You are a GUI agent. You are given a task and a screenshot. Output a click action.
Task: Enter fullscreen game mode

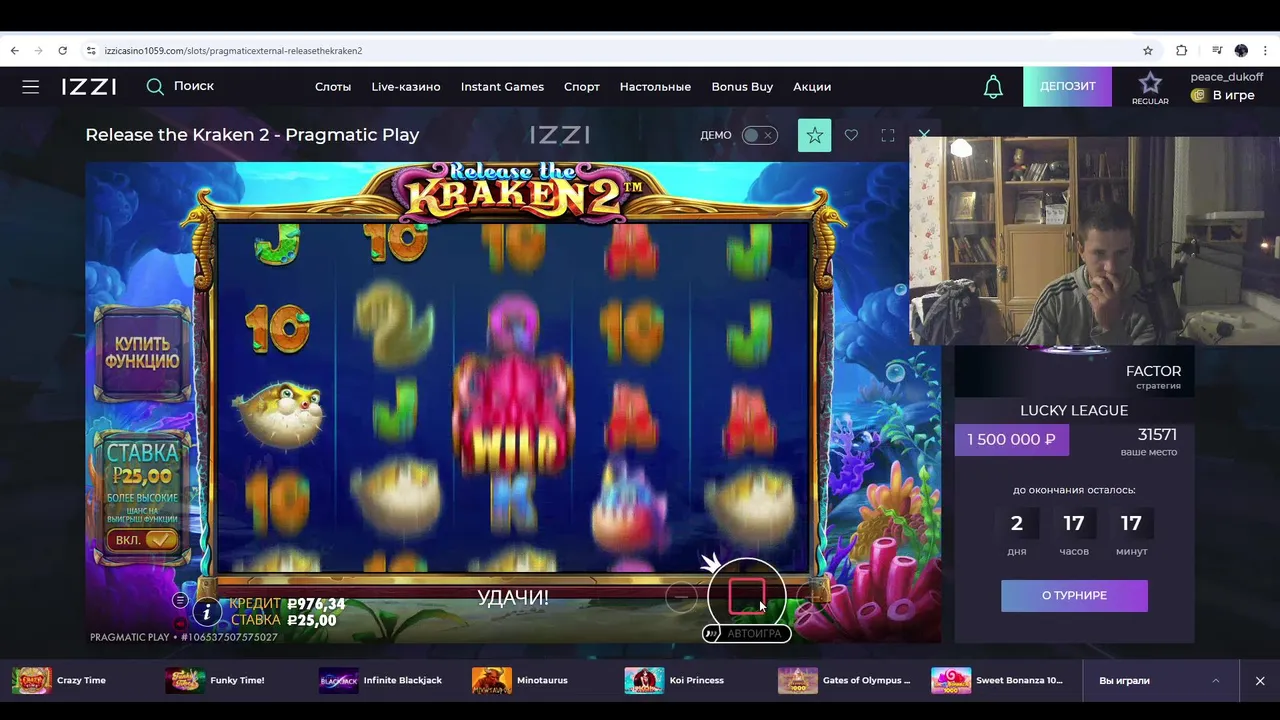(x=888, y=135)
